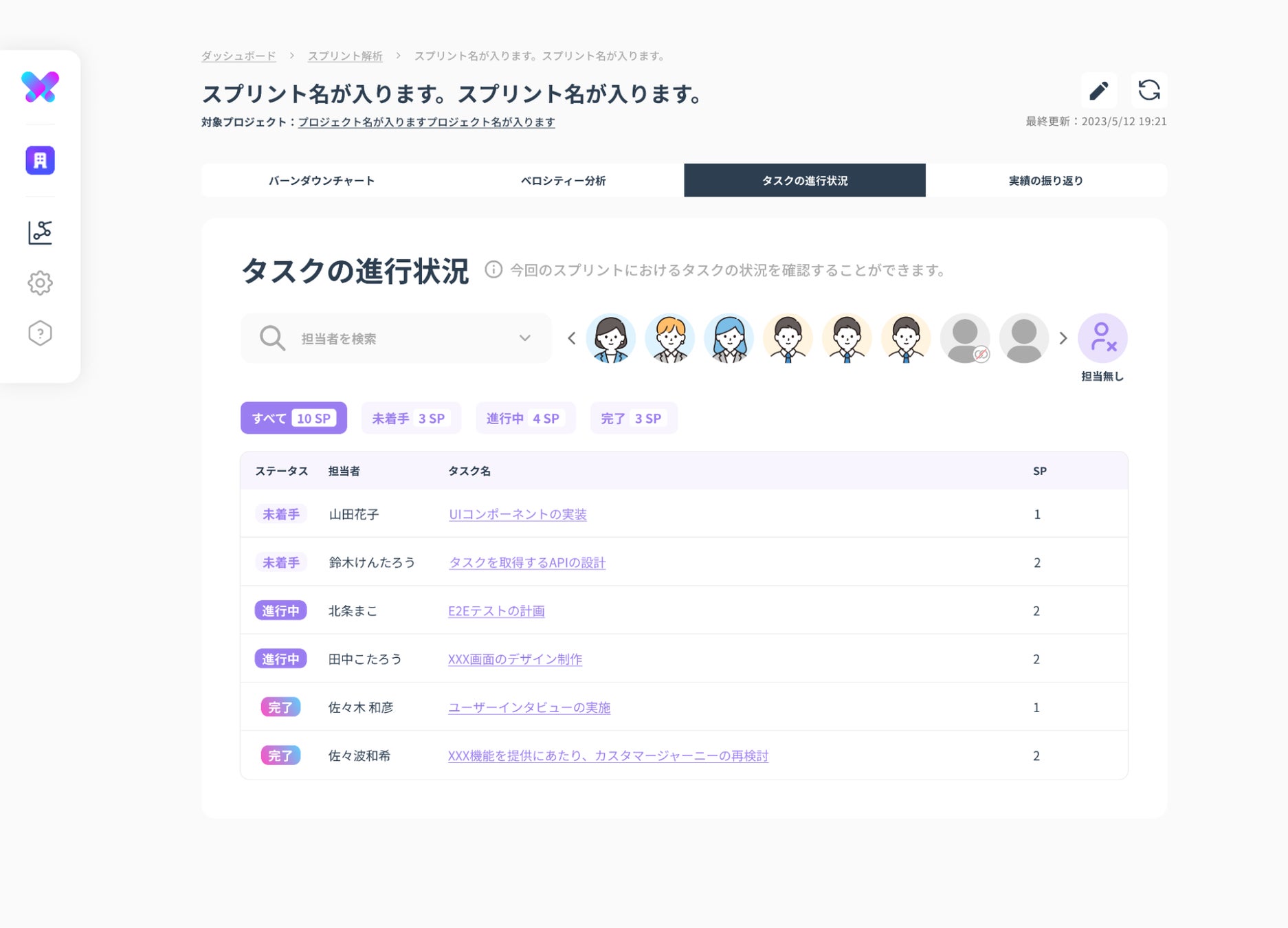This screenshot has width=1288, height=928.
Task: Switch to 実績の振り返り tab
Action: point(1046,181)
